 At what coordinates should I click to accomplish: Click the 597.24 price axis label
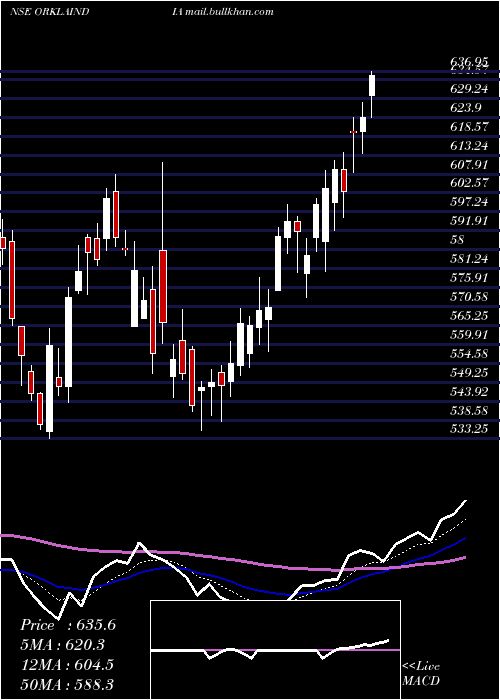469,202
